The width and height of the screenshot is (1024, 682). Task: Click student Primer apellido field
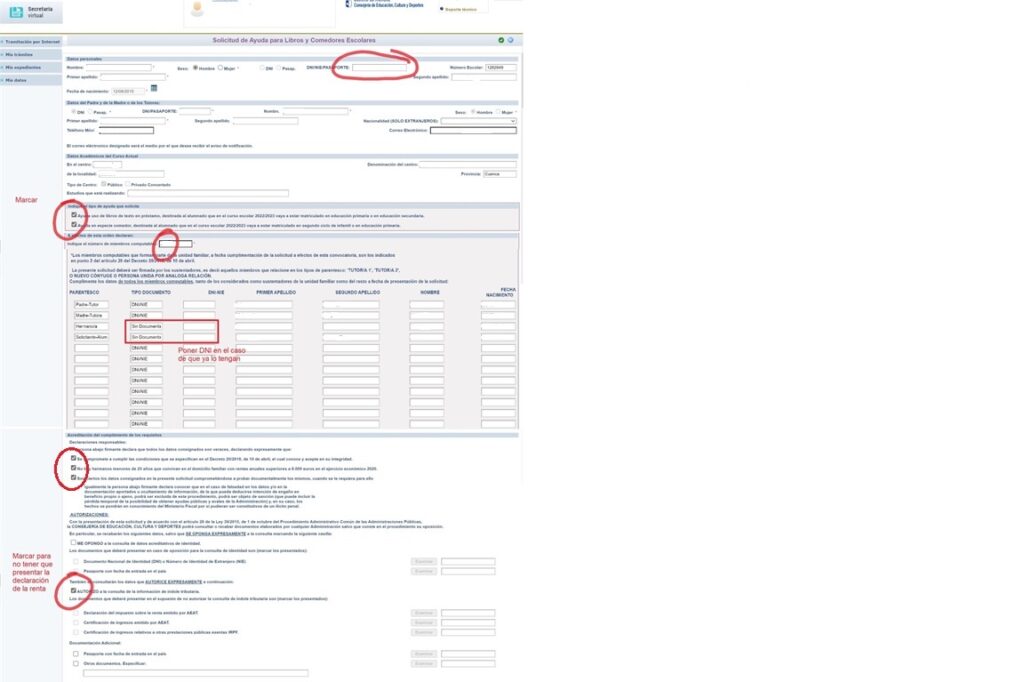pos(133,77)
